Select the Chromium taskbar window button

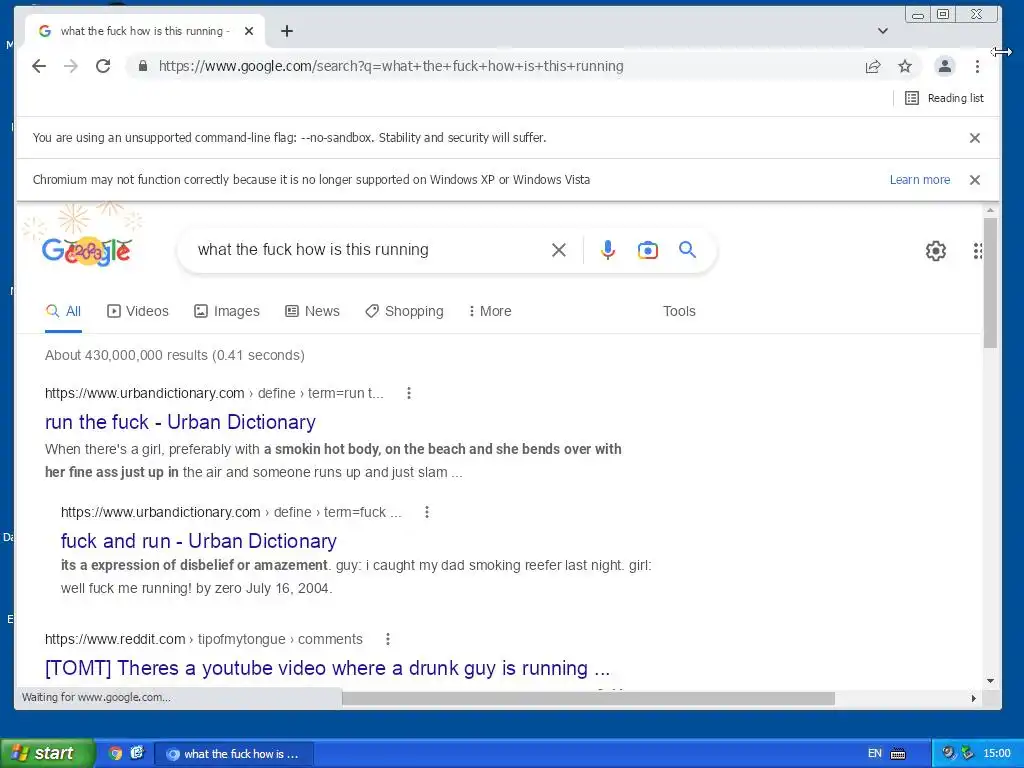pyautogui.click(x=234, y=754)
